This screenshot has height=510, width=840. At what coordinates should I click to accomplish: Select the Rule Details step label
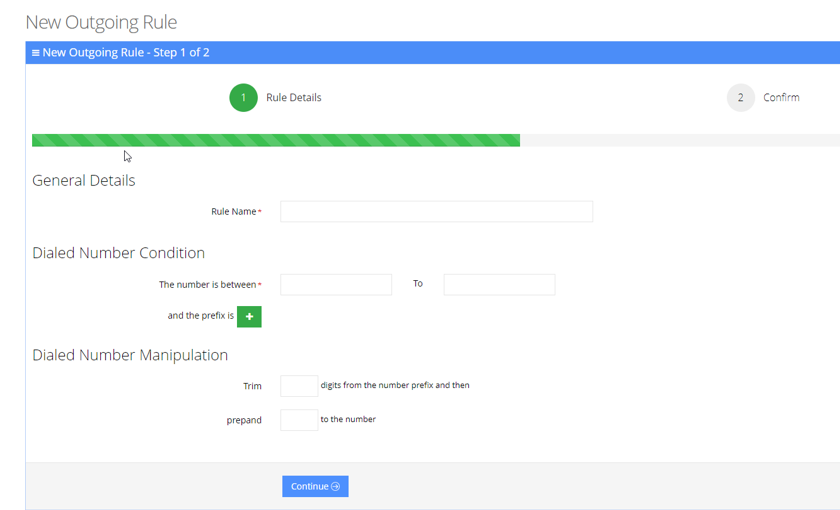293,98
